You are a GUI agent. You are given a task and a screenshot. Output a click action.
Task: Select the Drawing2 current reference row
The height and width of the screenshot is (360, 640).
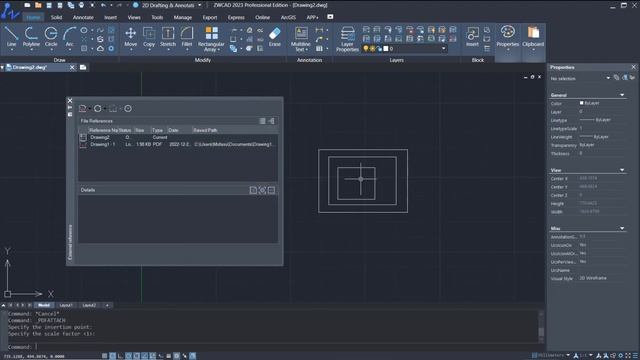pyautogui.click(x=178, y=138)
